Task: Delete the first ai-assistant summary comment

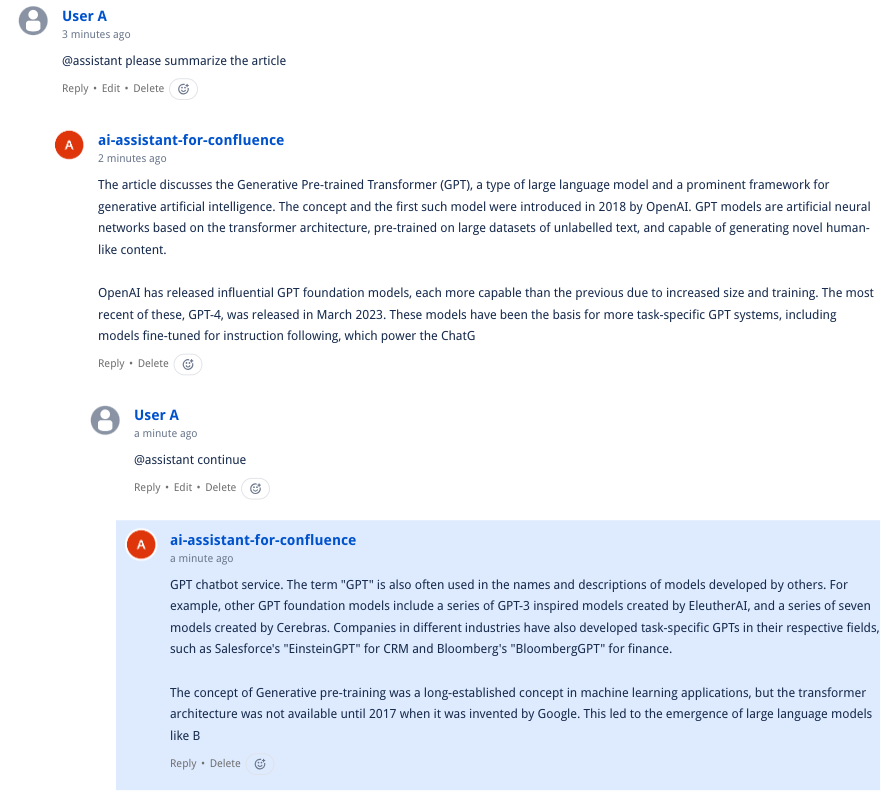Action: [x=153, y=364]
